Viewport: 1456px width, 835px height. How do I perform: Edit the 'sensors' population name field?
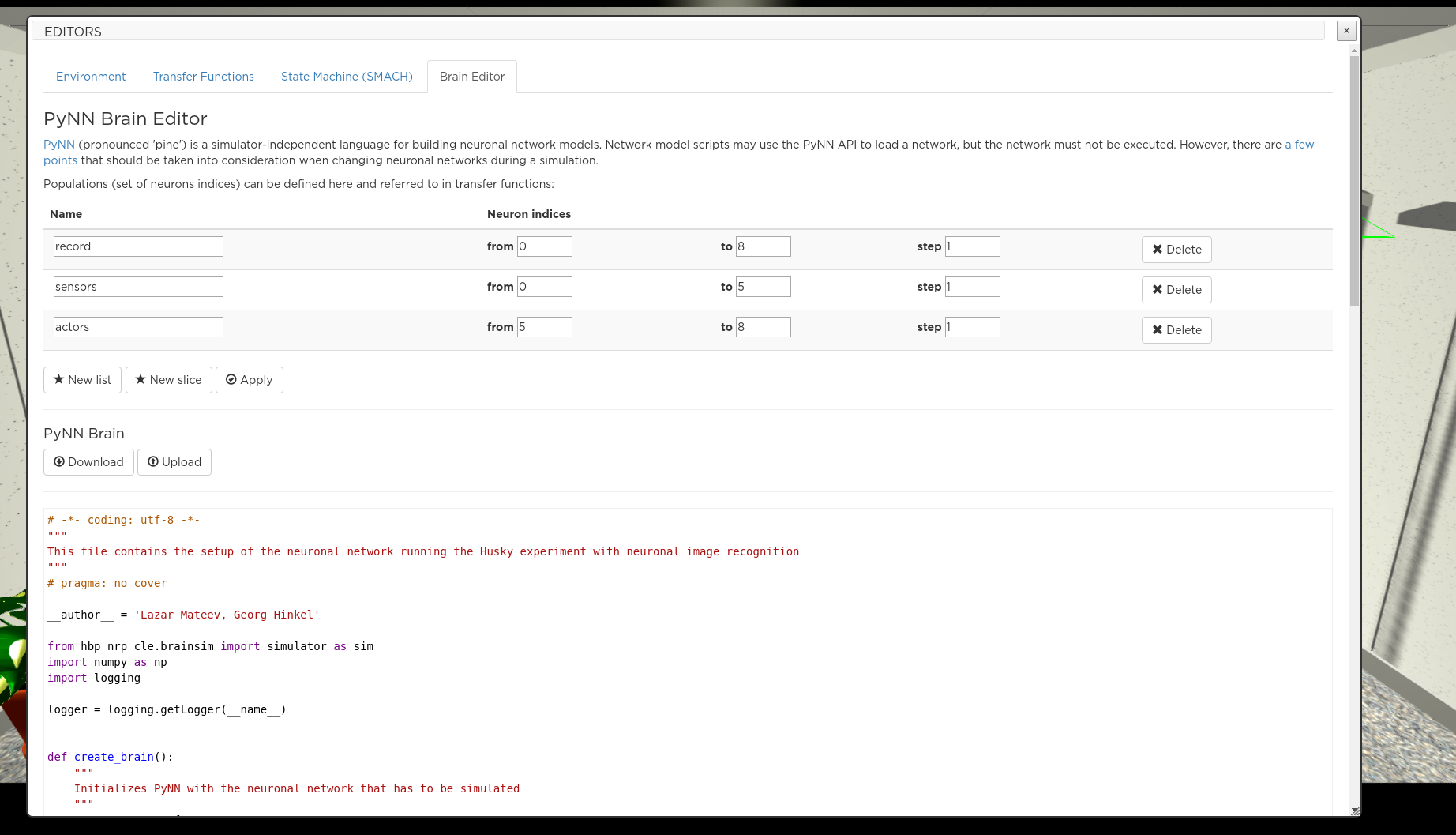pyautogui.click(x=138, y=287)
